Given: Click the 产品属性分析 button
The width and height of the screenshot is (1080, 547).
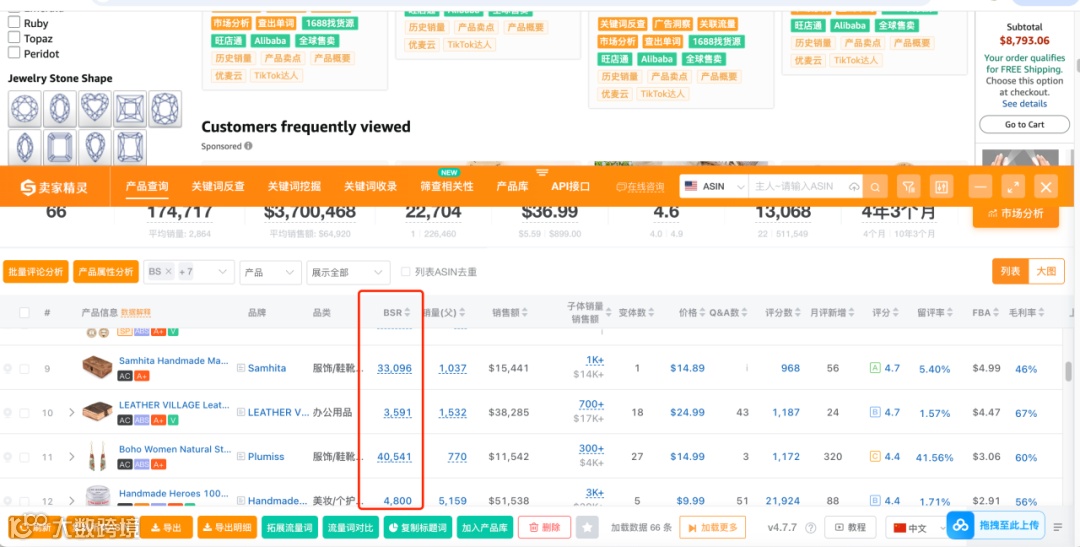Looking at the screenshot, I should click(x=106, y=272).
